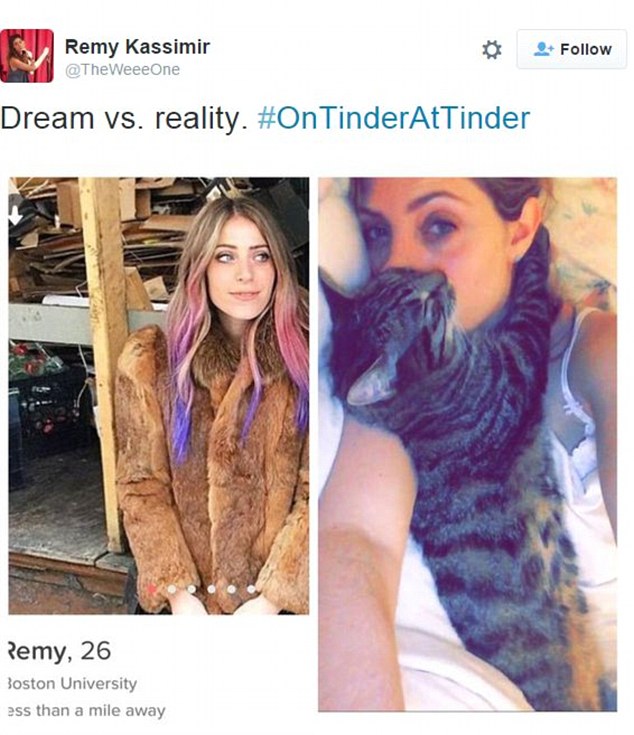The height and width of the screenshot is (735, 634).
Task: Select the fifth photo indicator dot
Action: pos(231,589)
